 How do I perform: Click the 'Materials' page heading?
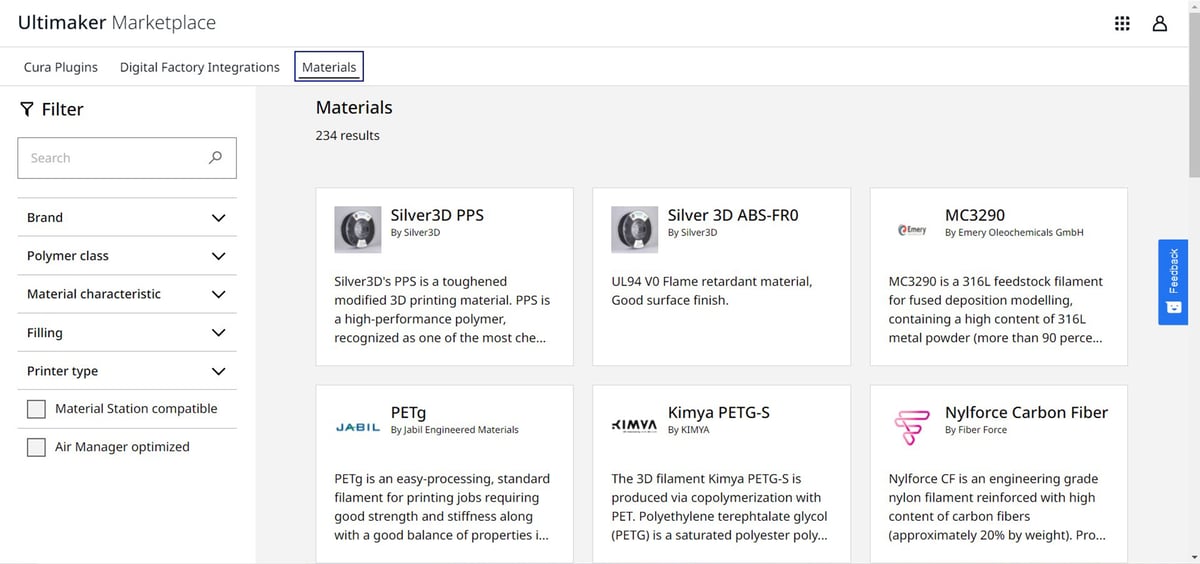coord(354,107)
